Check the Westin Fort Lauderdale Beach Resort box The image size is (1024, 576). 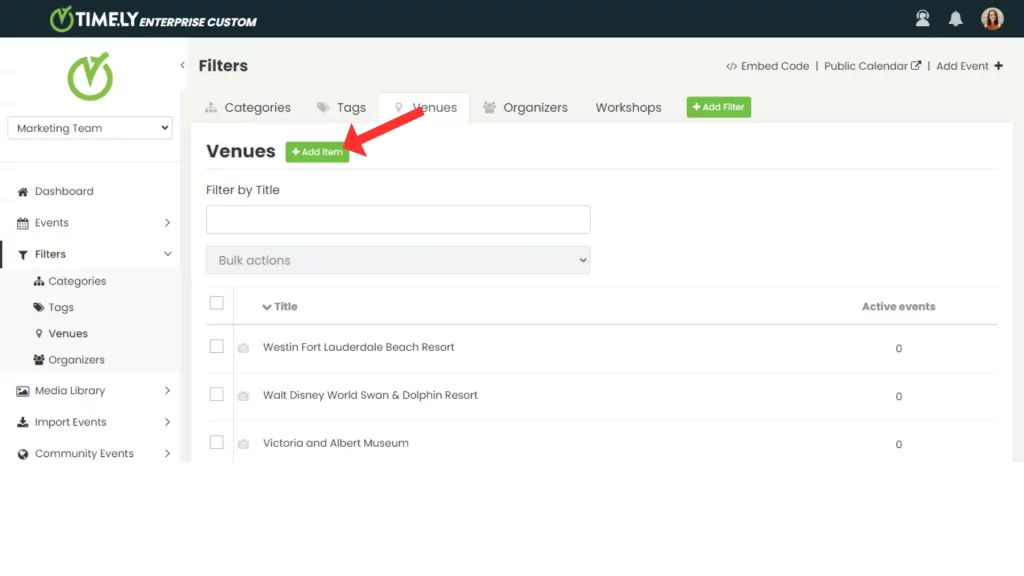(217, 346)
